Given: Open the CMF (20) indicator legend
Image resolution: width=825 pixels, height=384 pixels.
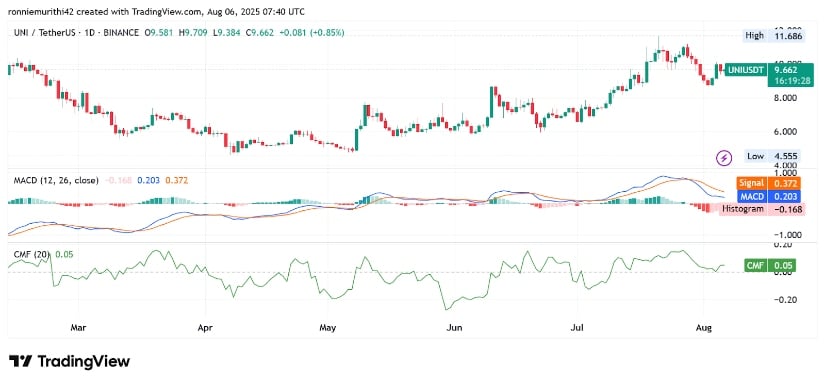Looking at the screenshot, I should [32, 255].
